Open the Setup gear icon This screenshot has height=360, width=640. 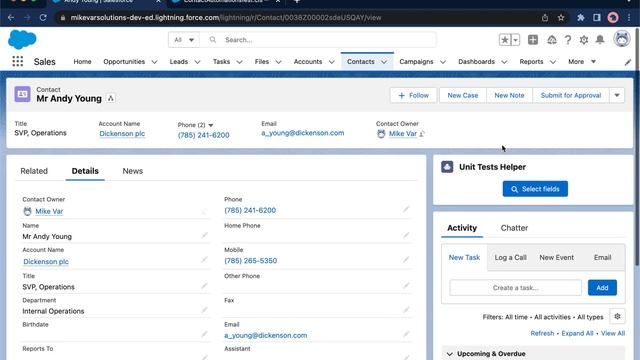(584, 40)
